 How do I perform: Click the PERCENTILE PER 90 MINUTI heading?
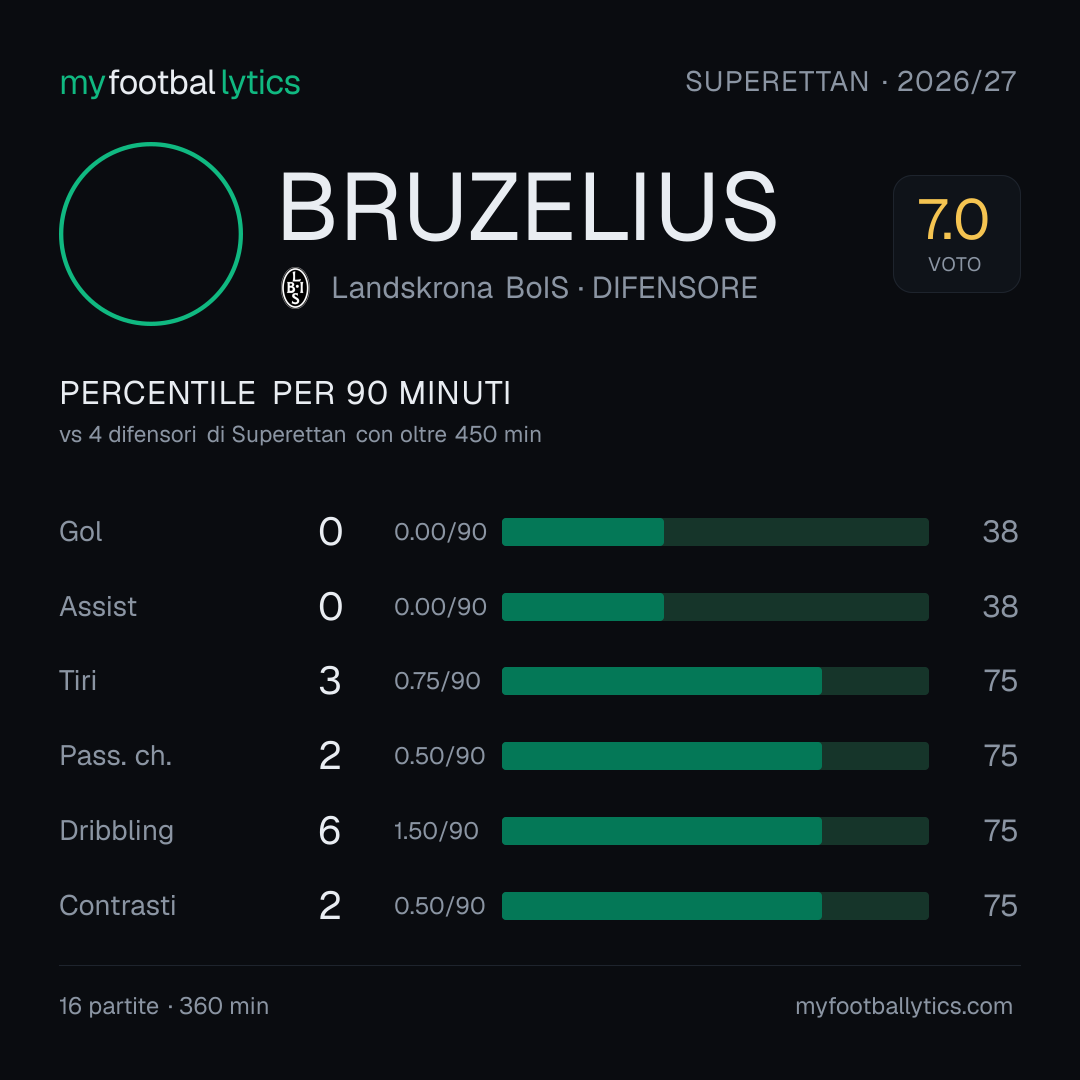(x=285, y=393)
